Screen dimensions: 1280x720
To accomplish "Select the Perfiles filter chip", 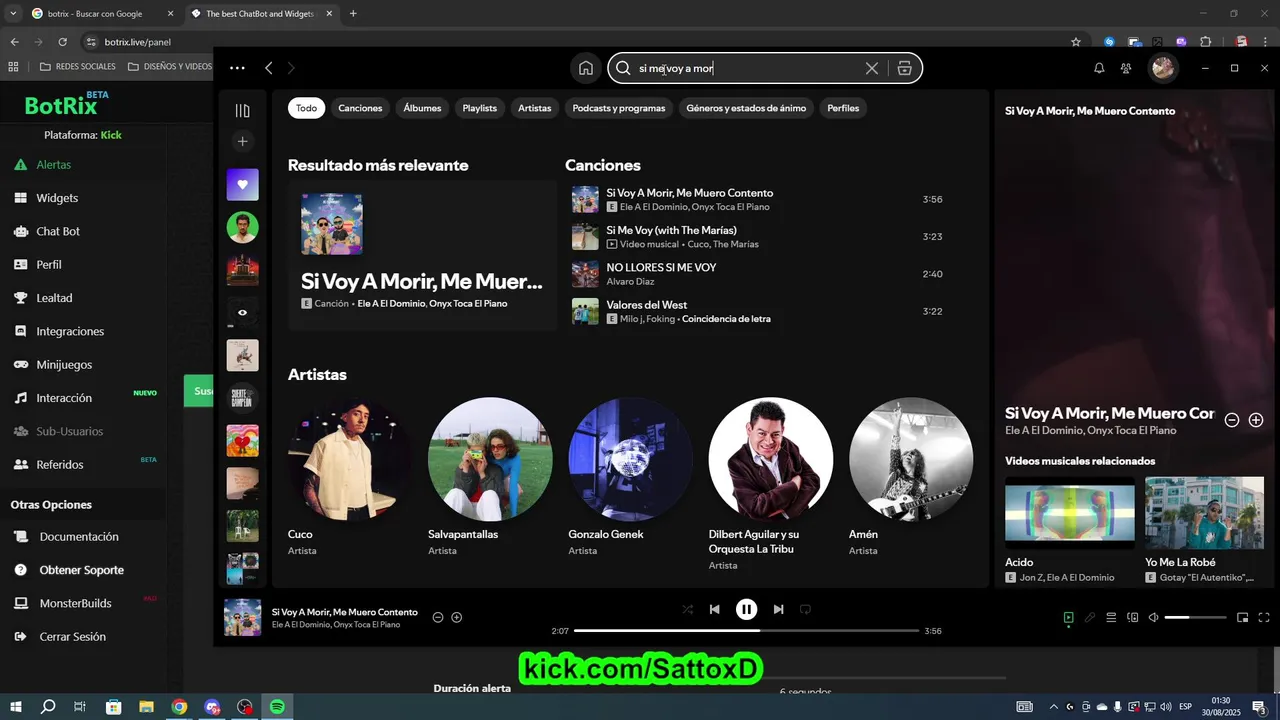I will click(x=843, y=108).
